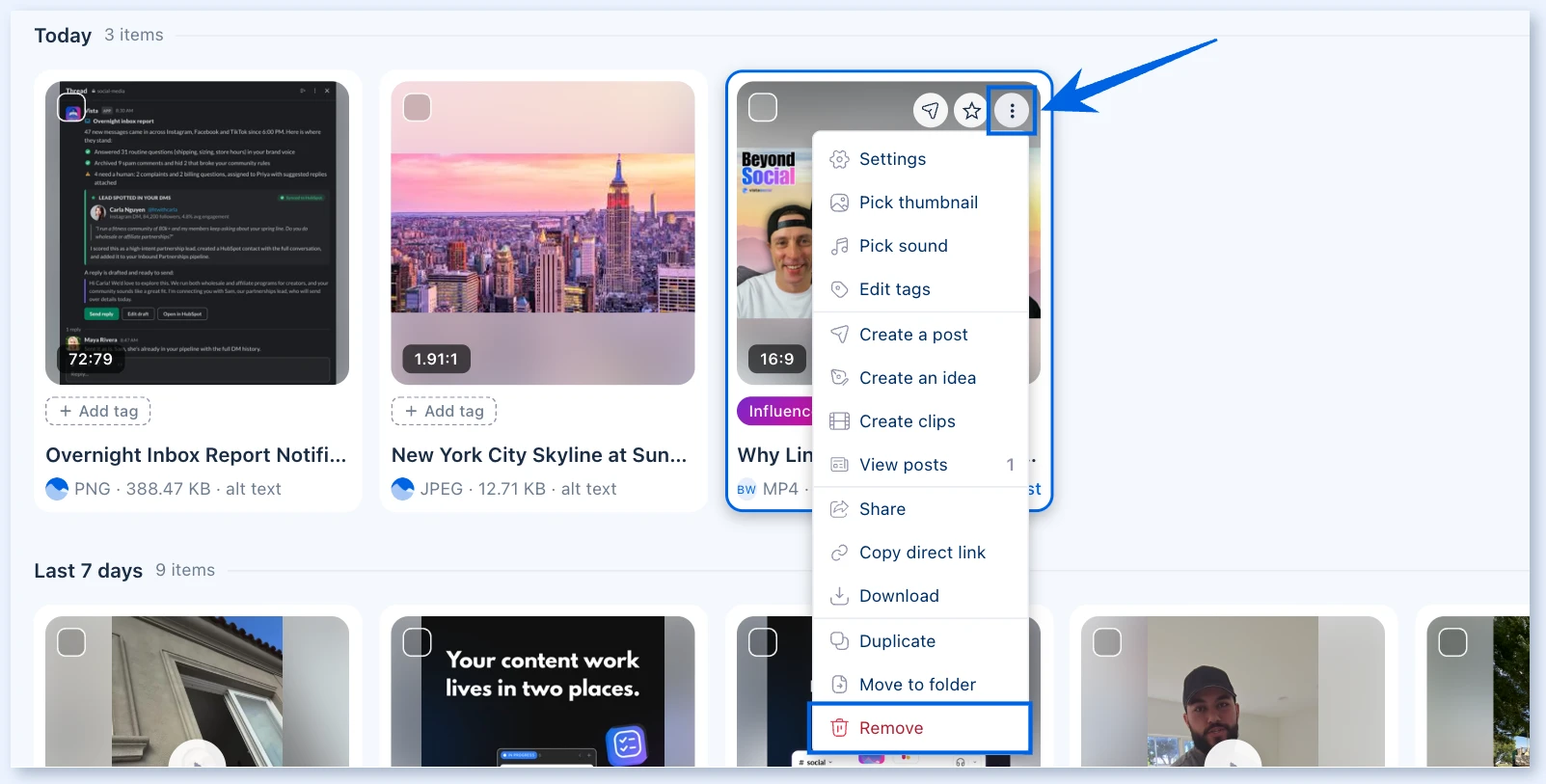This screenshot has width=1546, height=784.
Task: Click Add tag under Overnight Inbox Report
Action: [98, 411]
